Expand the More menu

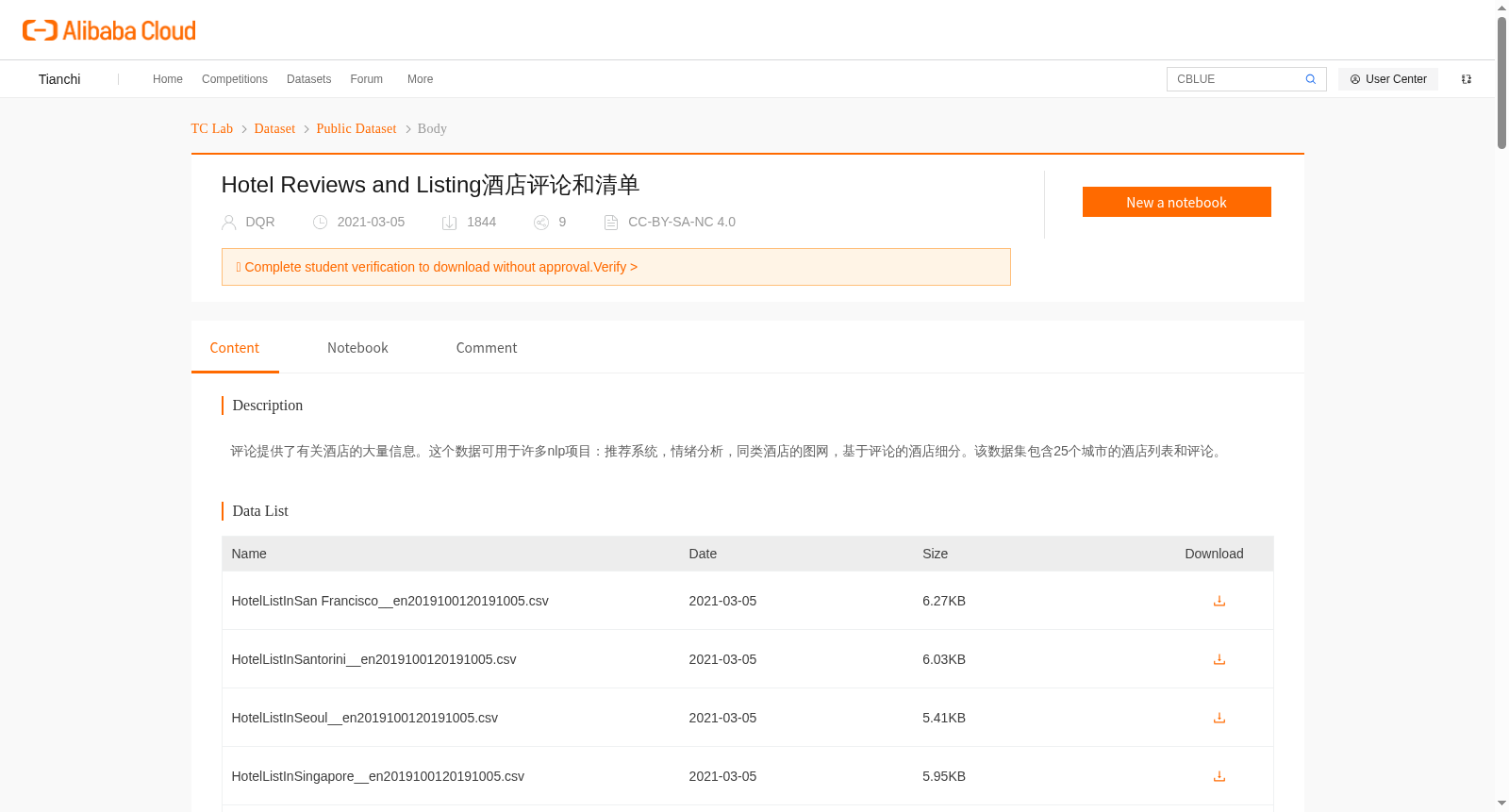click(x=421, y=79)
